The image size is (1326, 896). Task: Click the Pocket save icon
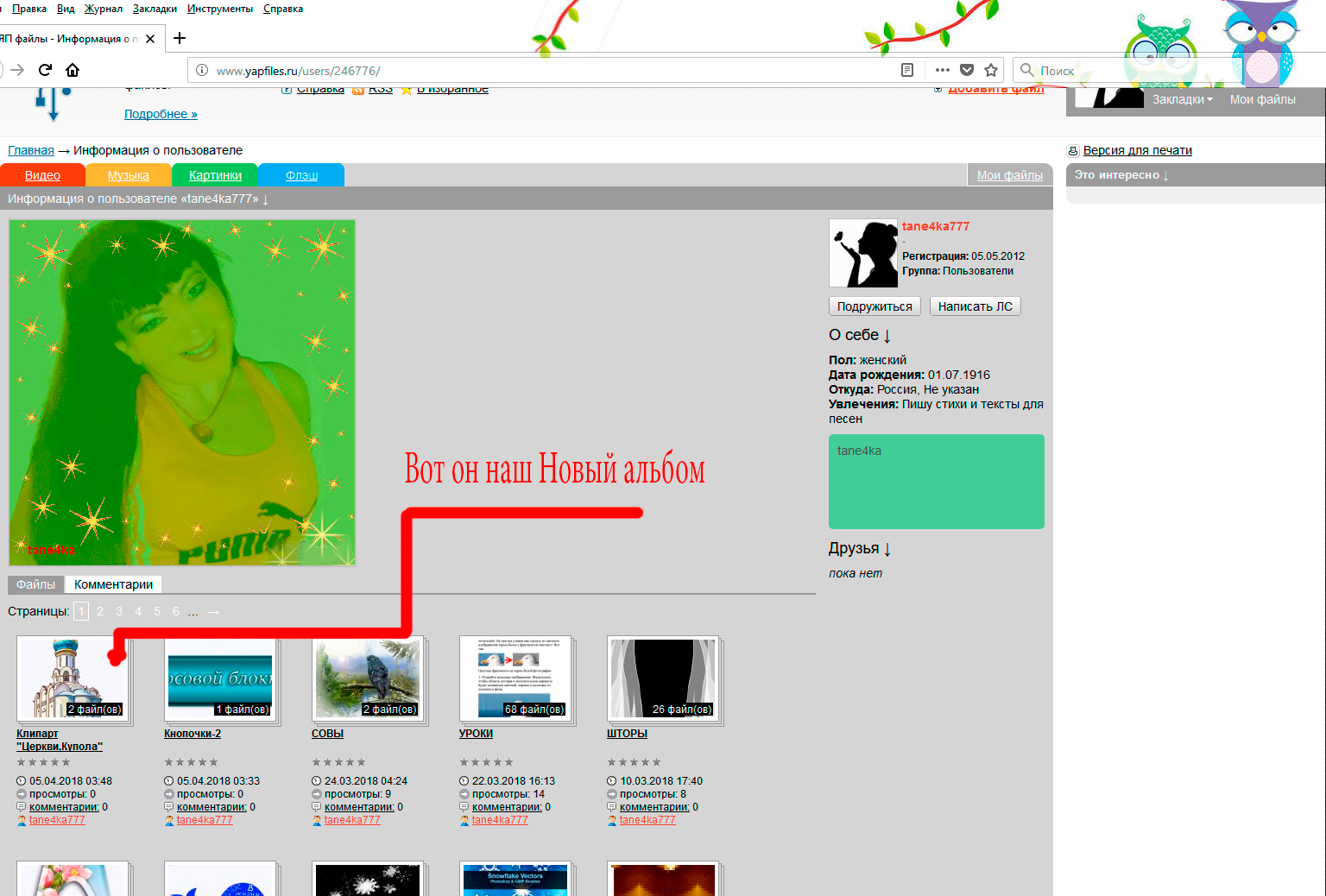[967, 70]
